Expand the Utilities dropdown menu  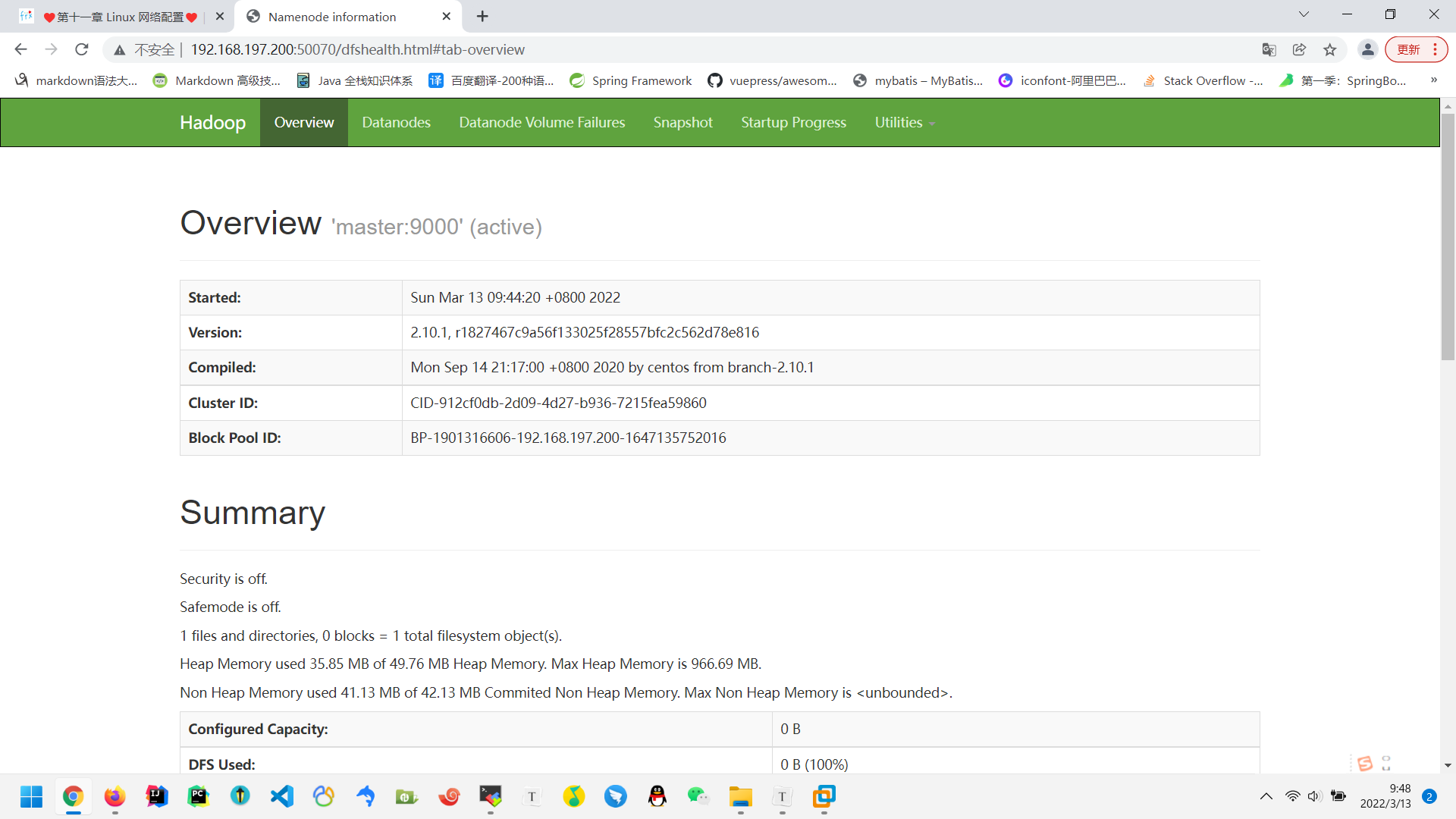click(x=904, y=122)
